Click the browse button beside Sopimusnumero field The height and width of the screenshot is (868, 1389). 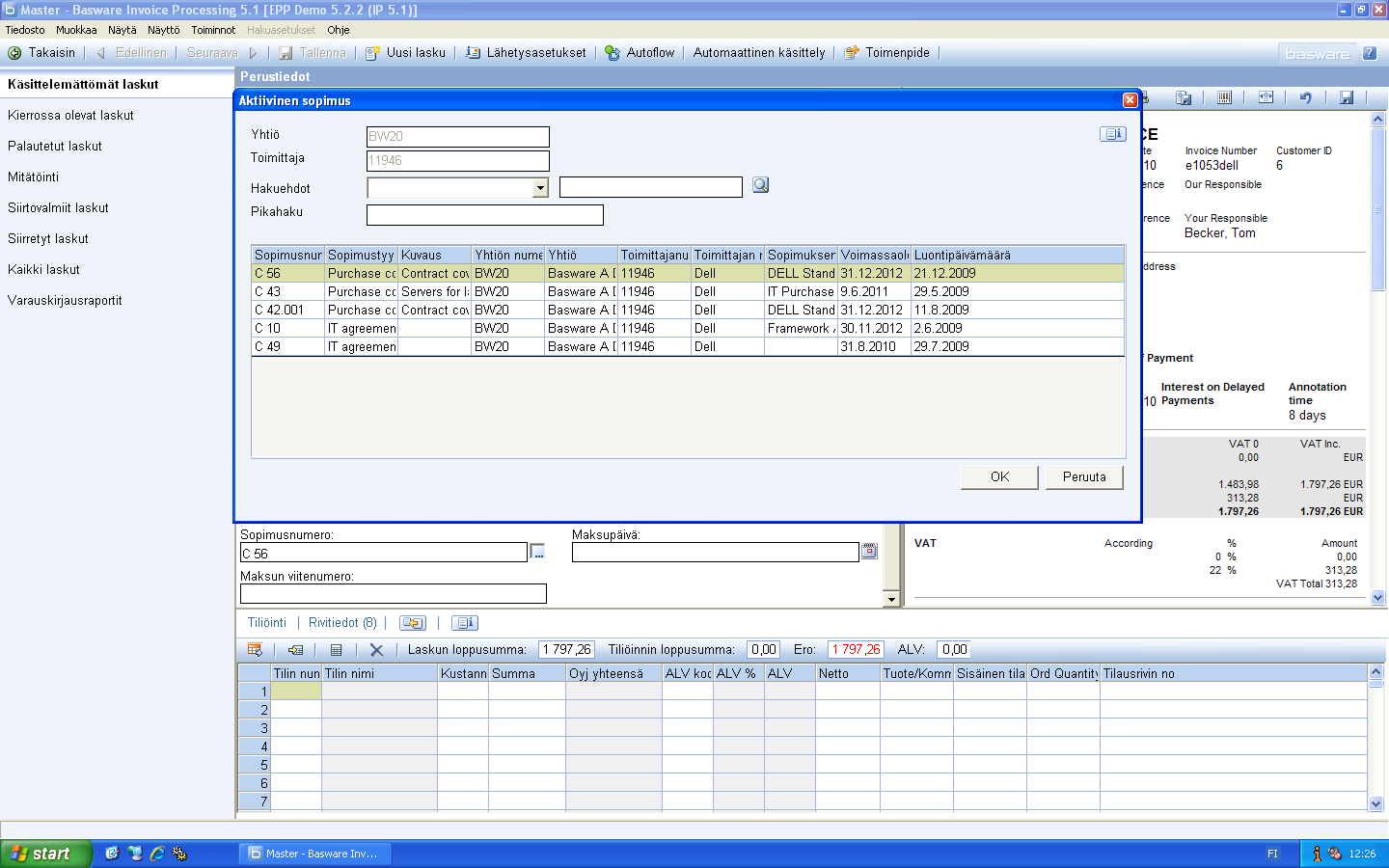(x=538, y=552)
